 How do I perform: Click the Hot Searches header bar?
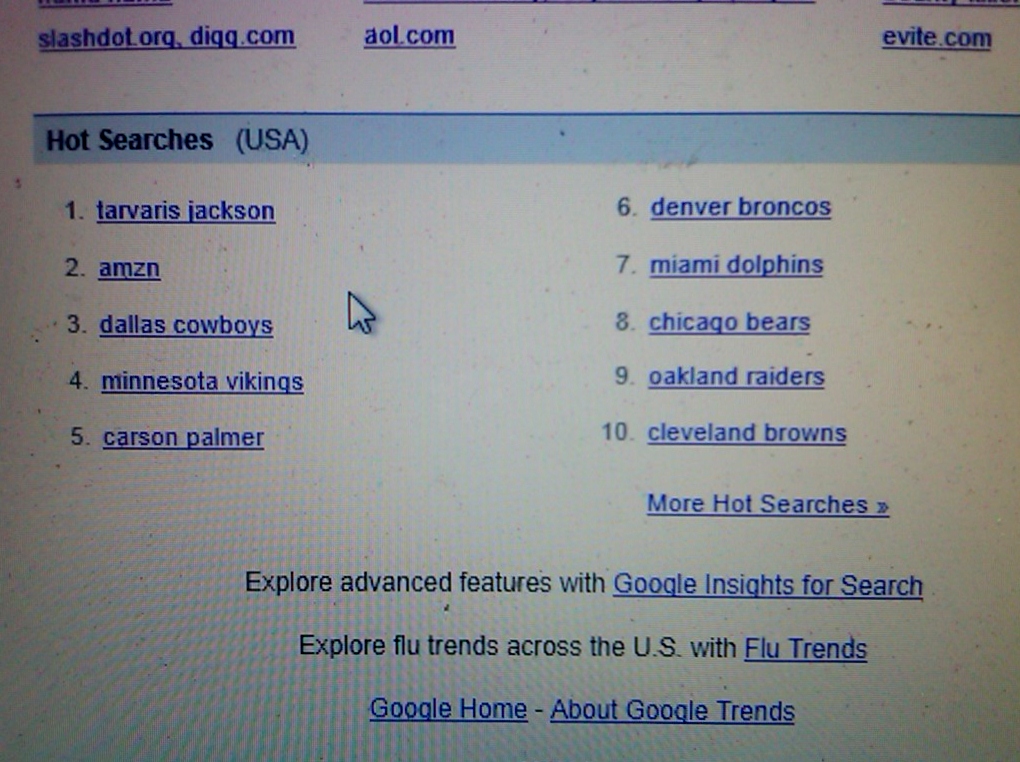point(526,139)
